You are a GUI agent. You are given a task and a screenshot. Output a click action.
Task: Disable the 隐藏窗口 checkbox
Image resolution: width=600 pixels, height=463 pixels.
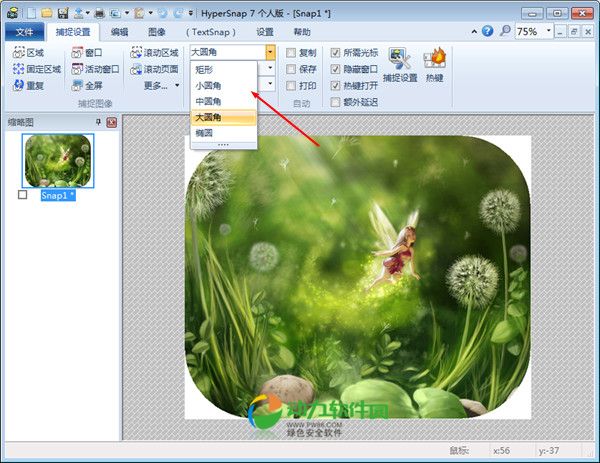click(335, 69)
